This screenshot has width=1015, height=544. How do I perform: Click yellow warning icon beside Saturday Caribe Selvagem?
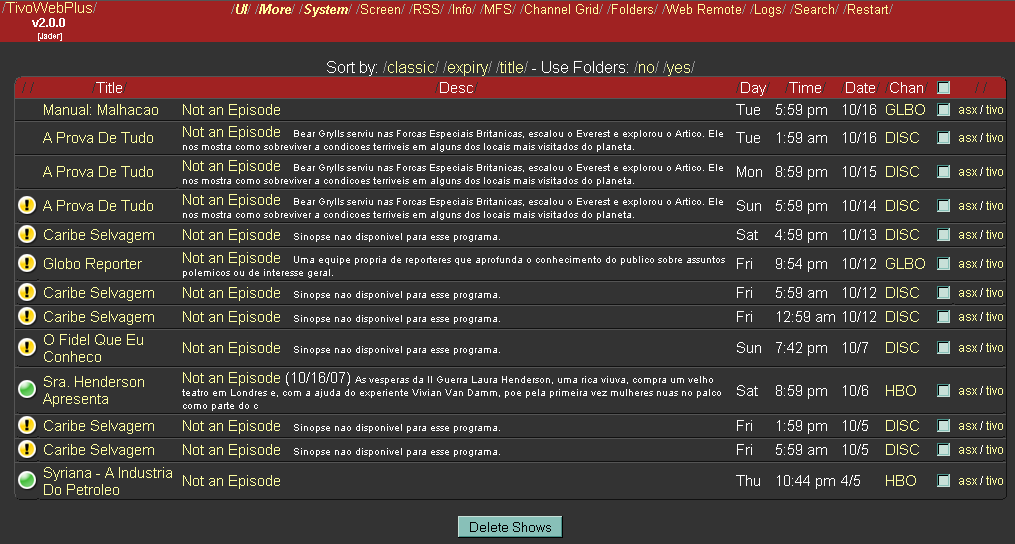coord(27,235)
